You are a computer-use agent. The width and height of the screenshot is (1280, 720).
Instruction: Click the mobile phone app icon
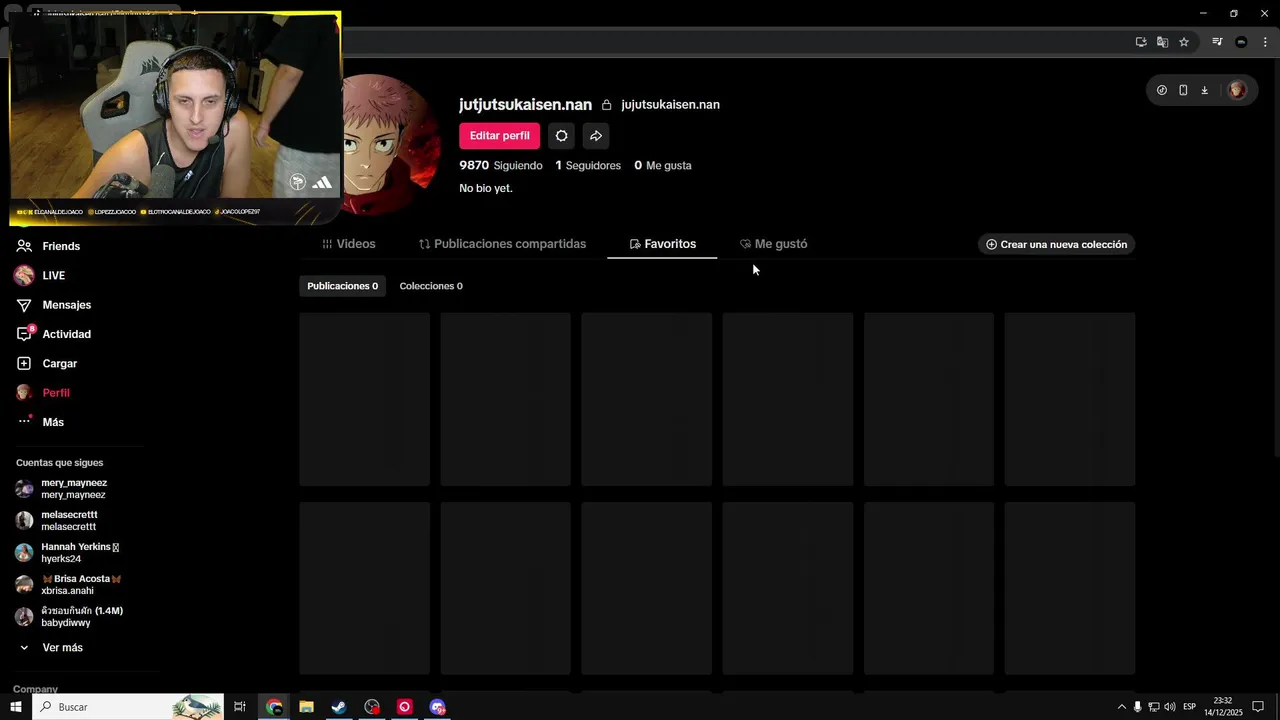tap(1183, 90)
